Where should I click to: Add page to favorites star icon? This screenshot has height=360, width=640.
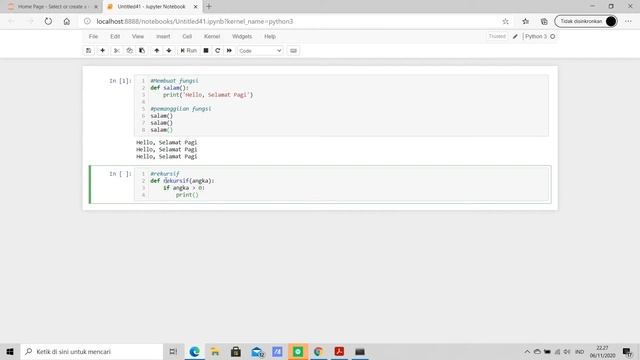click(506, 21)
